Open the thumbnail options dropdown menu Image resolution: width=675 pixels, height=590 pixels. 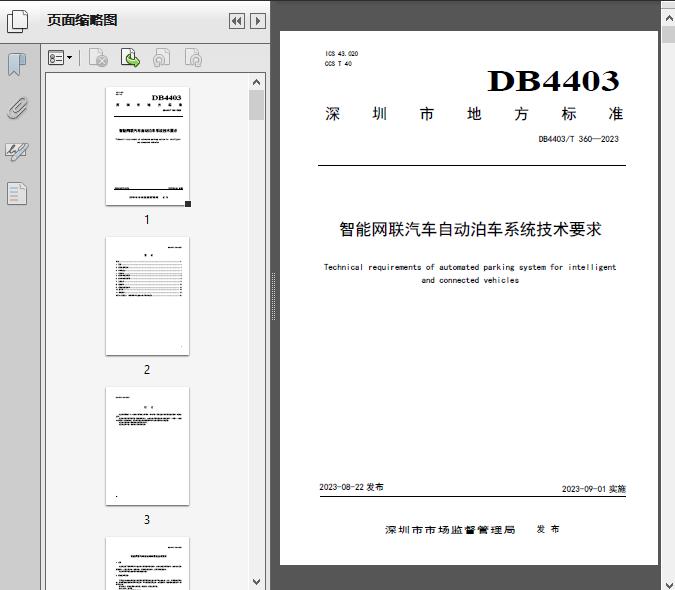(x=60, y=59)
